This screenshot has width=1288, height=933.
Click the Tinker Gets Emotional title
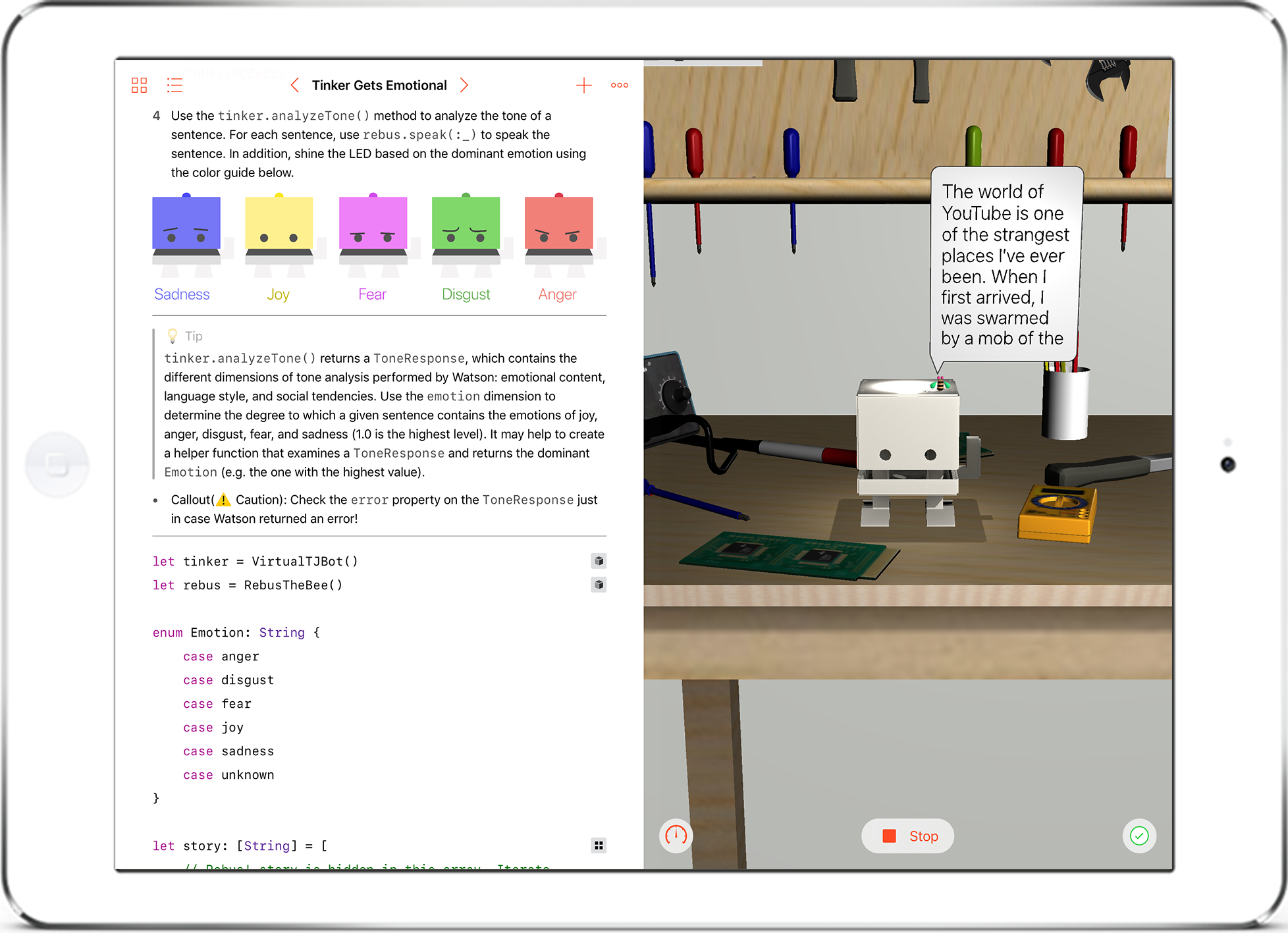pos(379,85)
